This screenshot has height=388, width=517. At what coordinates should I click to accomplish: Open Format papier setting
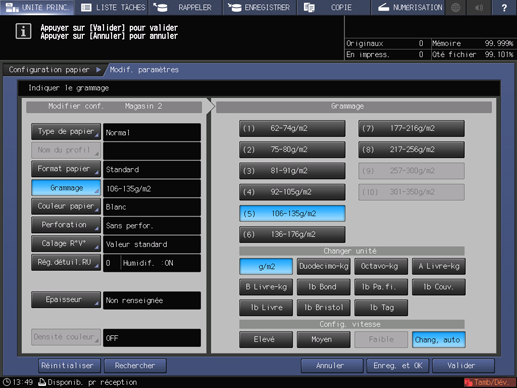[66, 169]
